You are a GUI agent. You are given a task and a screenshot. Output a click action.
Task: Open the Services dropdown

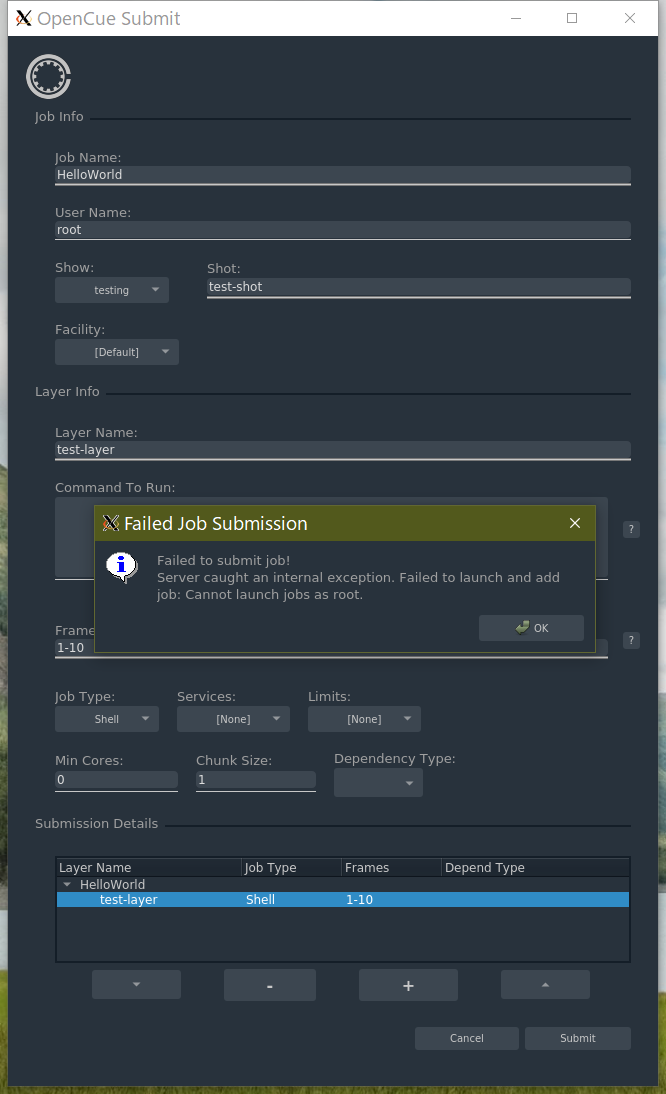(233, 719)
